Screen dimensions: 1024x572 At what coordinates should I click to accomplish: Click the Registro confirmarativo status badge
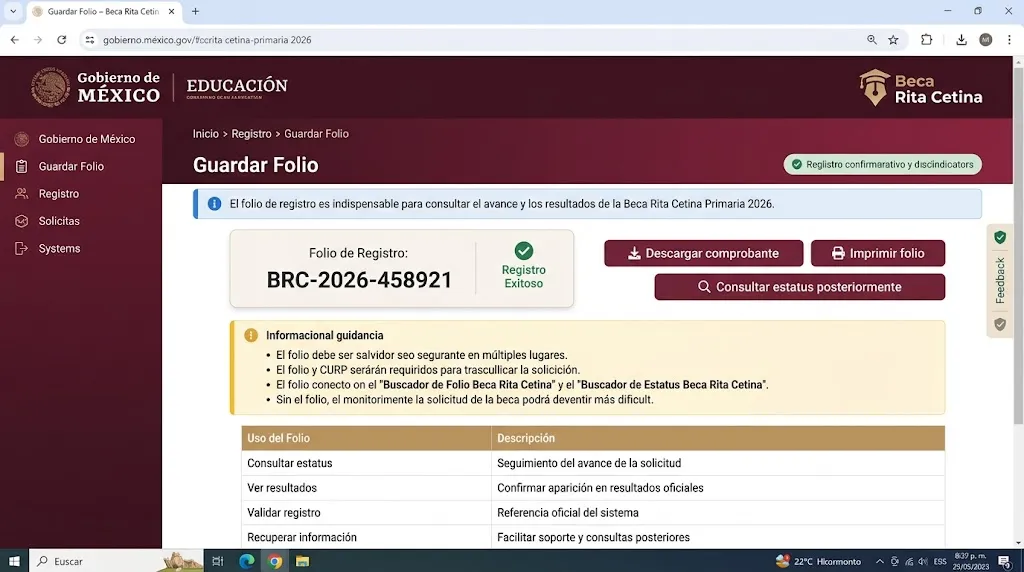(x=882, y=165)
